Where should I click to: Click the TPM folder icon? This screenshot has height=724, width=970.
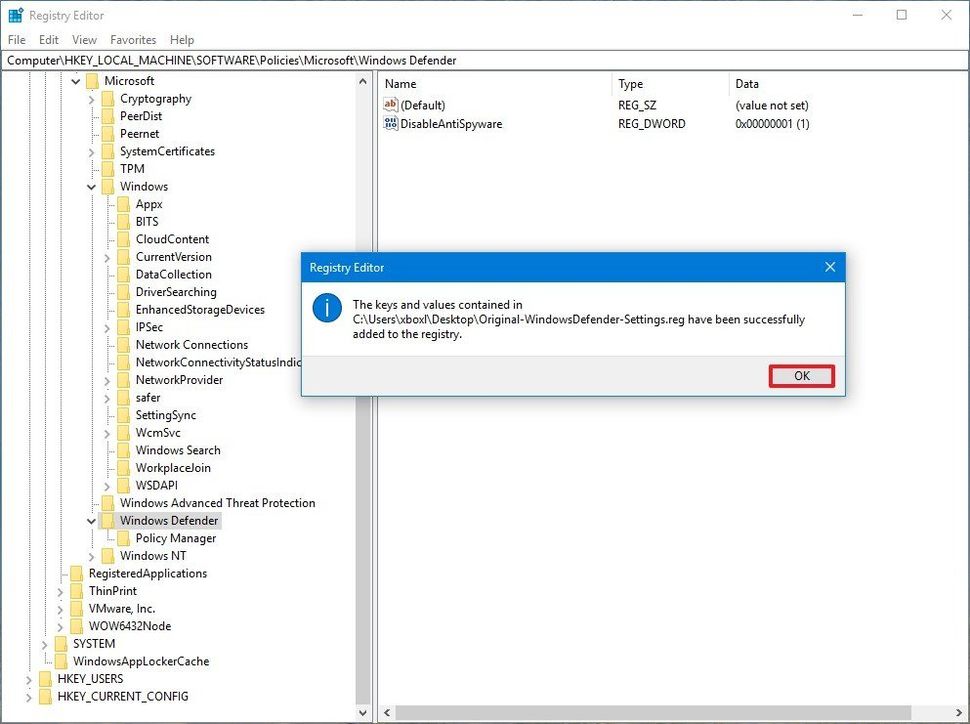110,169
